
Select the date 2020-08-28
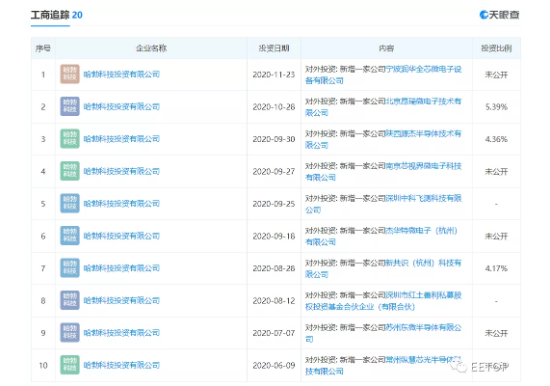point(274,268)
